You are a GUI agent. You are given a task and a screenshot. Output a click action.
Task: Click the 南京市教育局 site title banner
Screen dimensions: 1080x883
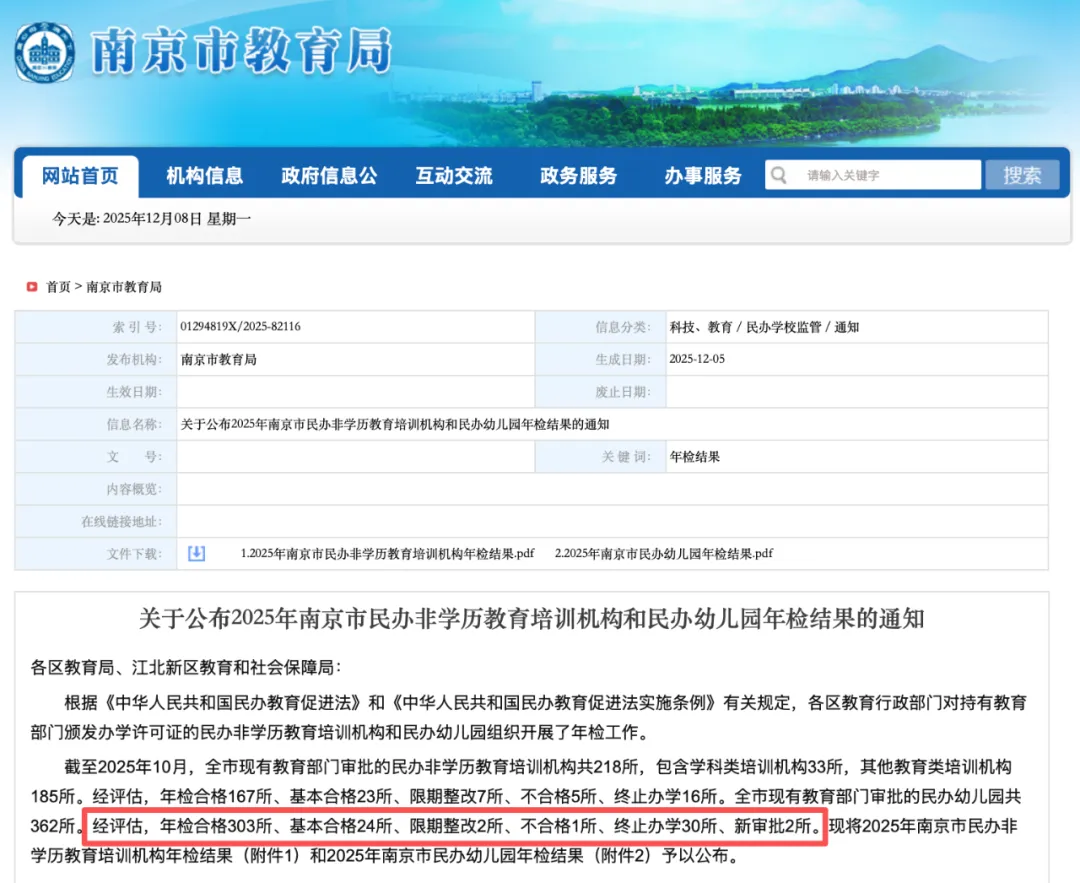(x=242, y=50)
